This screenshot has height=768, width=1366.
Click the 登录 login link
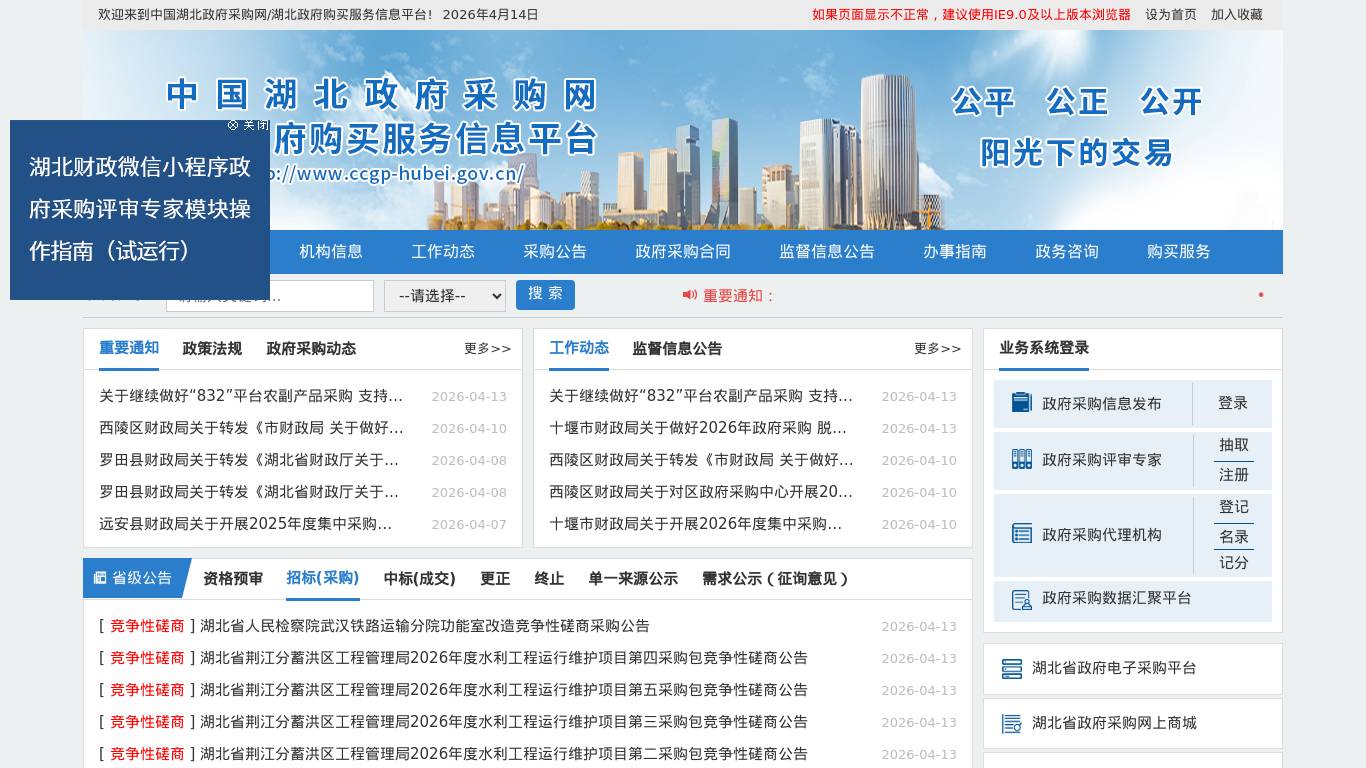coord(1233,402)
